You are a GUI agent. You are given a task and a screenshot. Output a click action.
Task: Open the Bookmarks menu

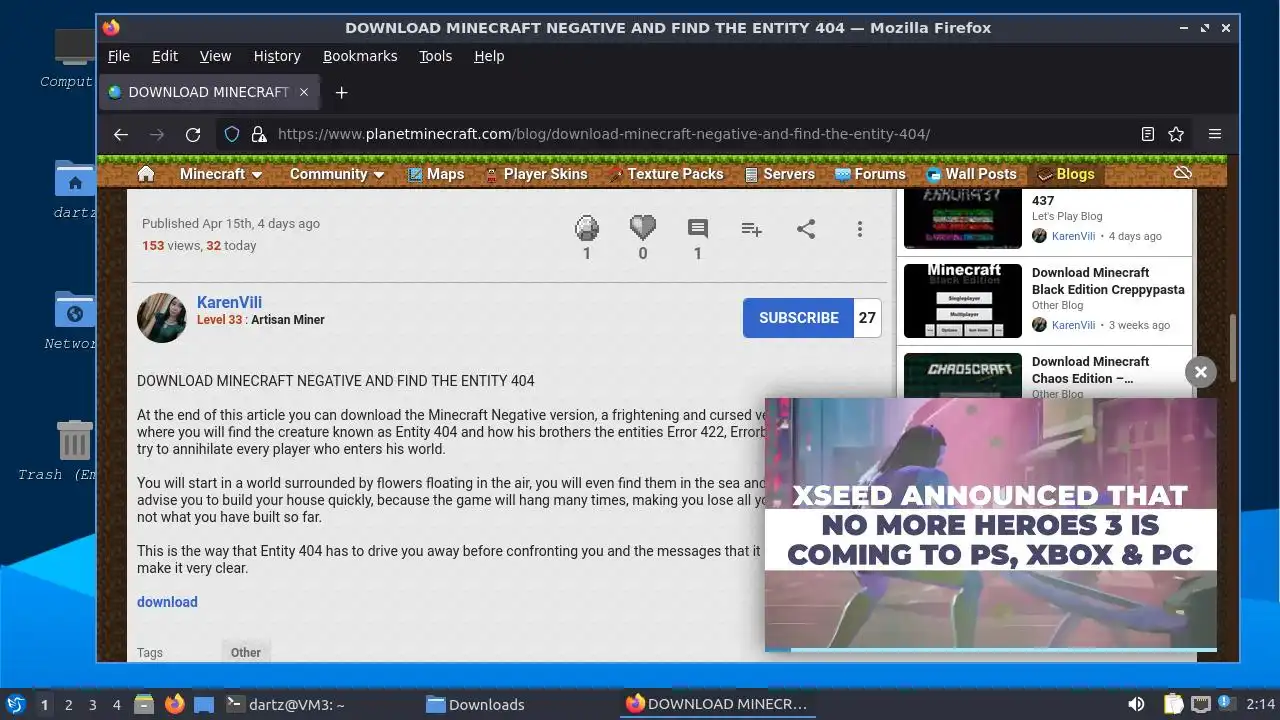(360, 56)
